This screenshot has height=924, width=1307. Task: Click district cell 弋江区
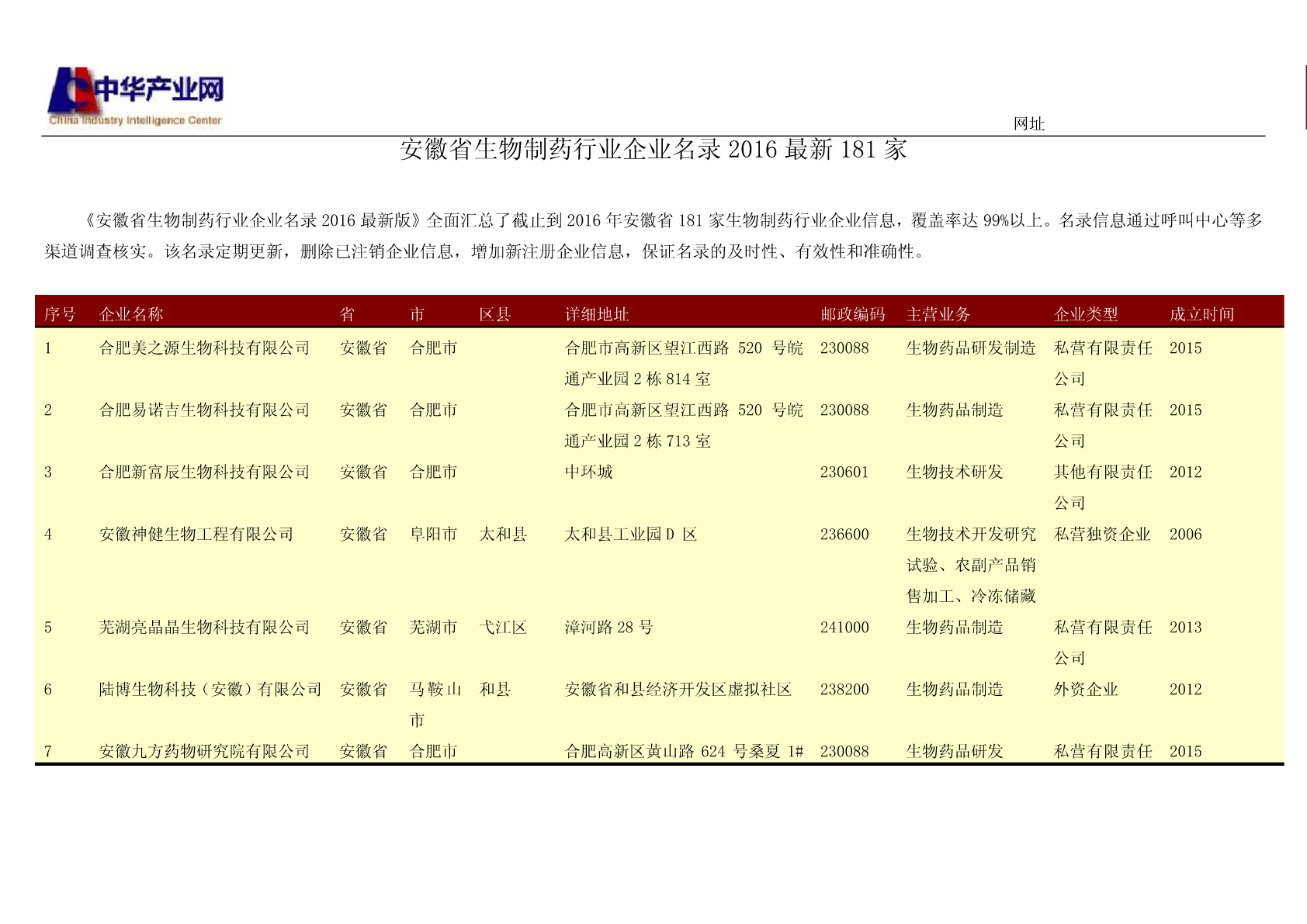pos(503,628)
